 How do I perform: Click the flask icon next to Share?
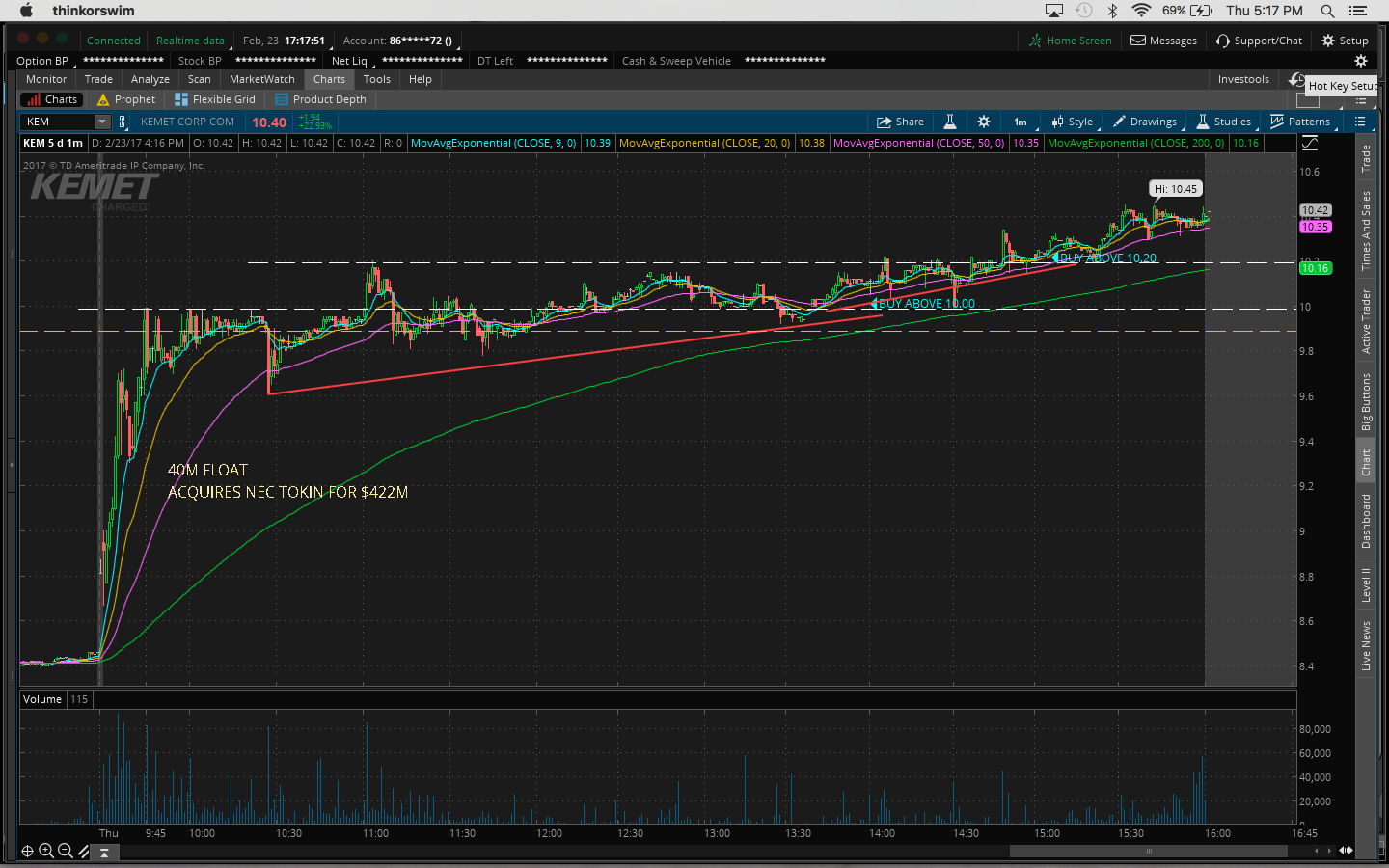pos(950,122)
